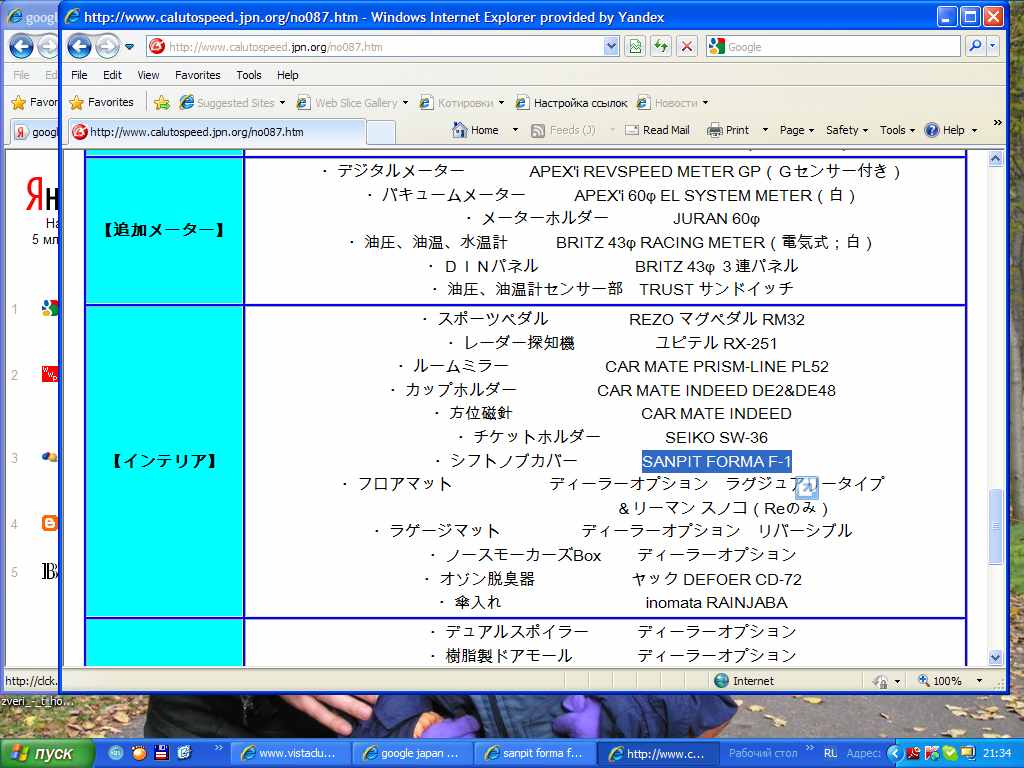Open the Favorites star button panel
The height and width of the screenshot is (768, 1024).
coord(101,102)
